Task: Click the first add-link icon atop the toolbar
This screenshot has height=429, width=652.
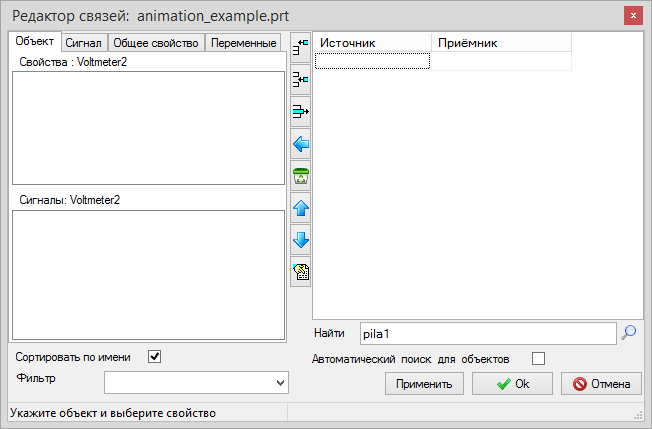Action: pyautogui.click(x=300, y=46)
